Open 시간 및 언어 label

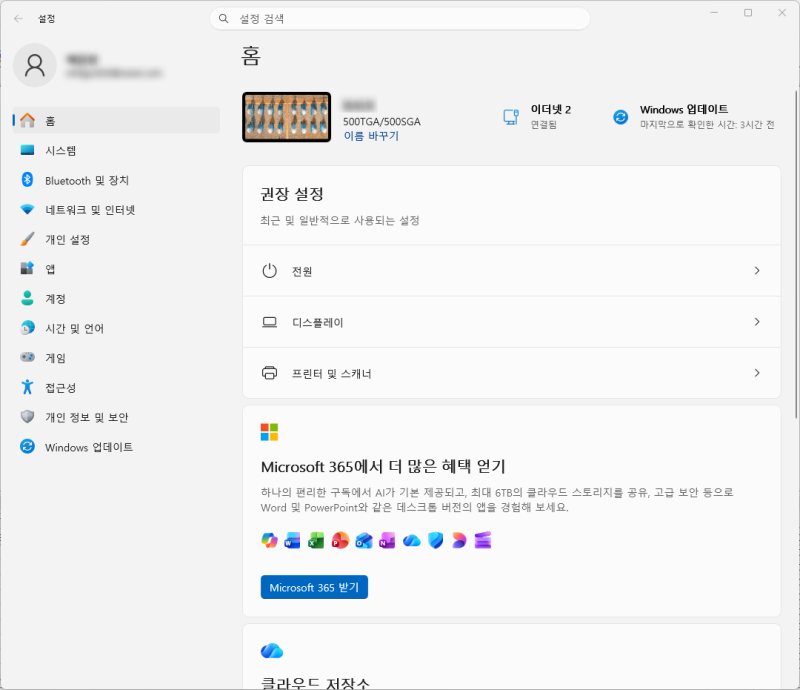click(x=74, y=329)
